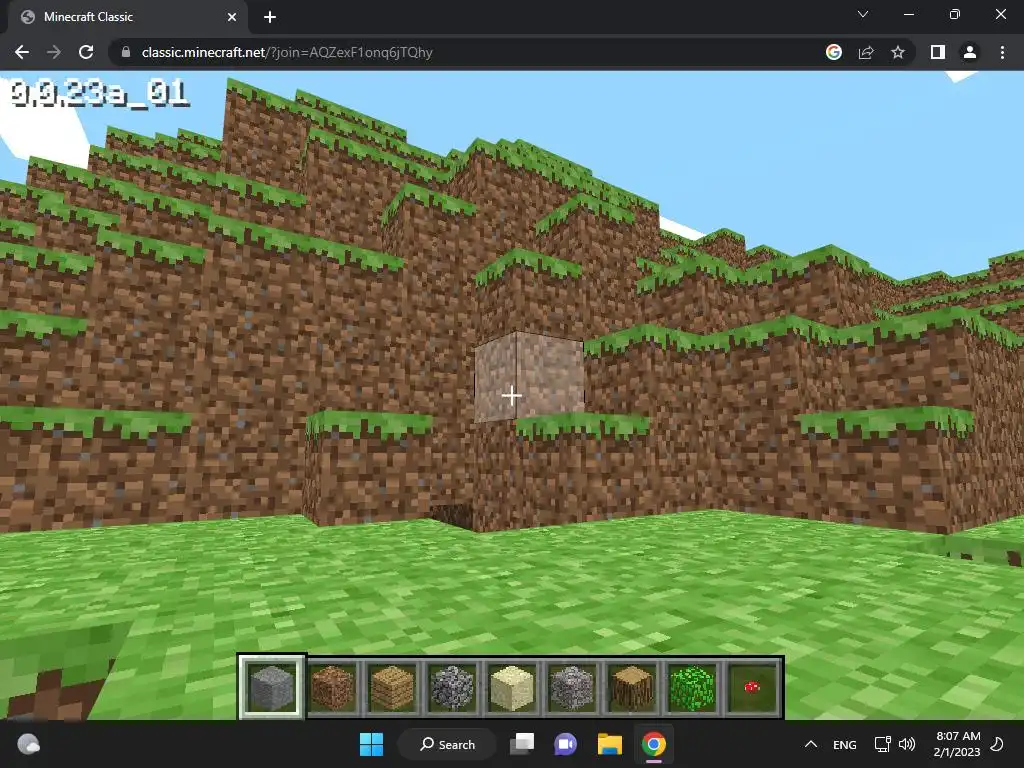Go back to the previous page
This screenshot has height=768, width=1024.
click(x=22, y=52)
